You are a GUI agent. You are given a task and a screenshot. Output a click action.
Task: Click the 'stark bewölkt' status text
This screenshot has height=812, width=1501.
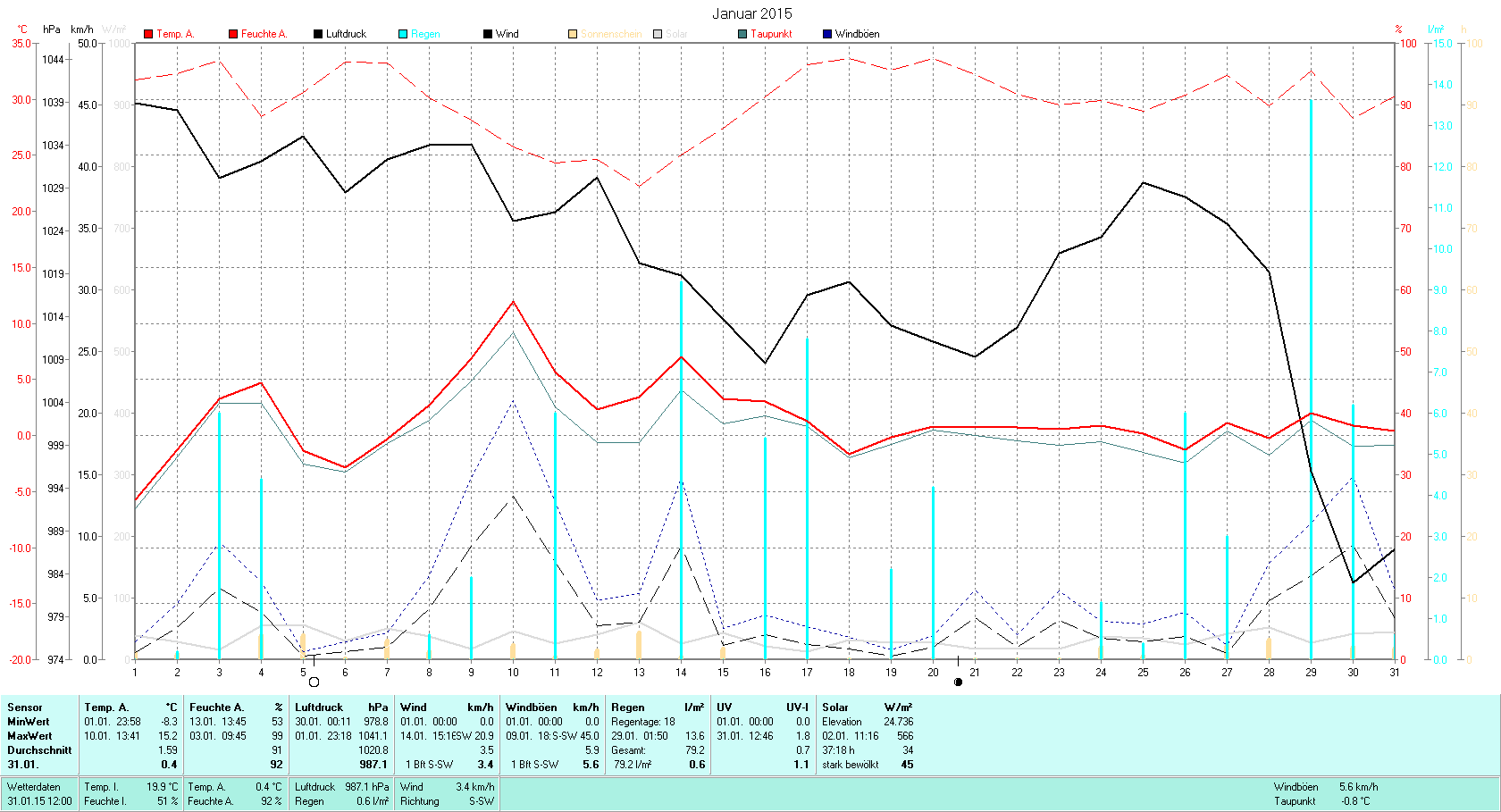(851, 765)
